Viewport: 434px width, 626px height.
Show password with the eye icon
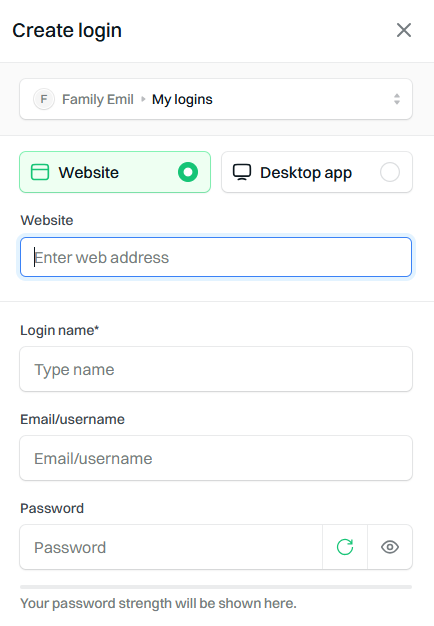point(390,547)
